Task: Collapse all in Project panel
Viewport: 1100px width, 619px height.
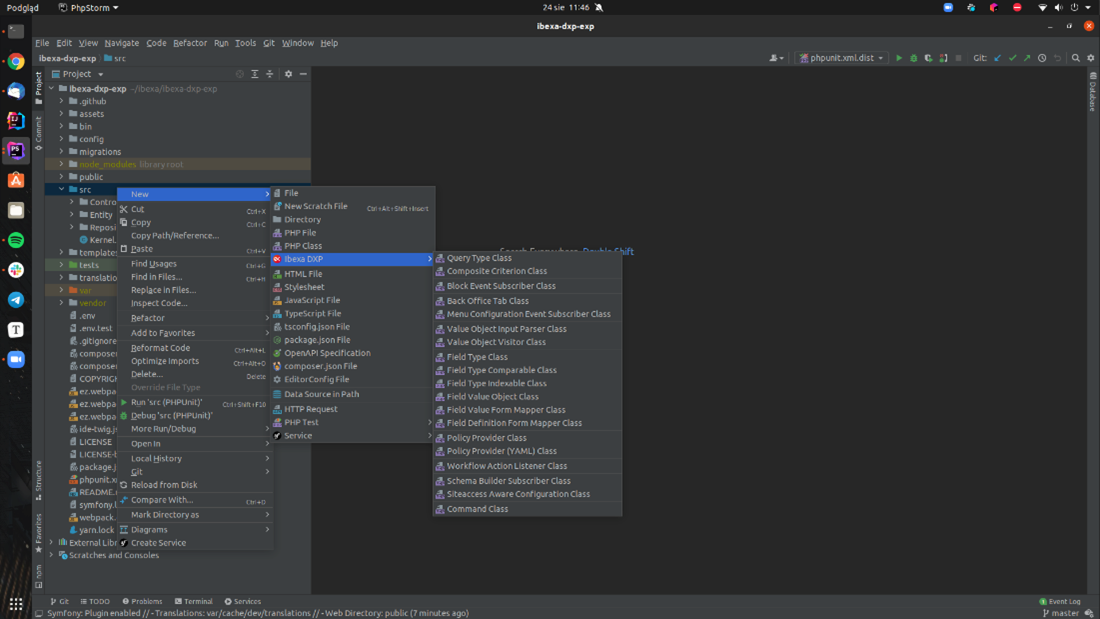Action: [x=269, y=74]
